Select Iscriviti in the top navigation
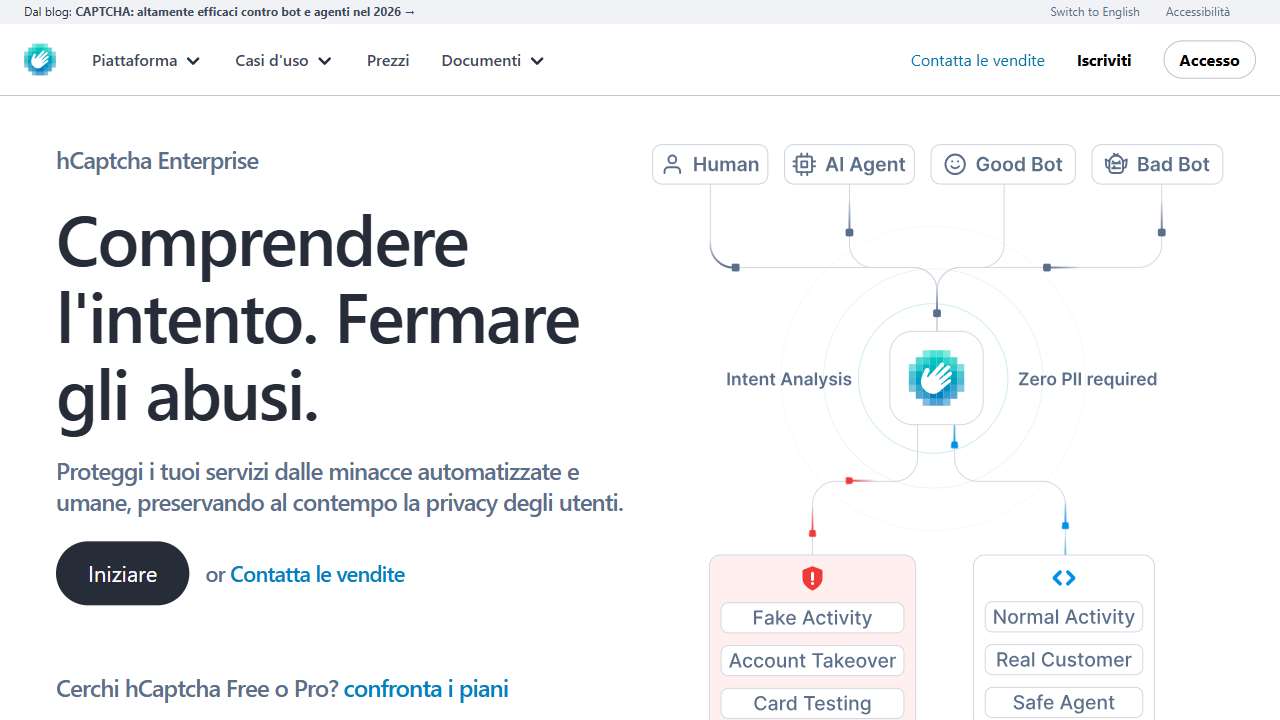The height and width of the screenshot is (720, 1280). pyautogui.click(x=1104, y=61)
